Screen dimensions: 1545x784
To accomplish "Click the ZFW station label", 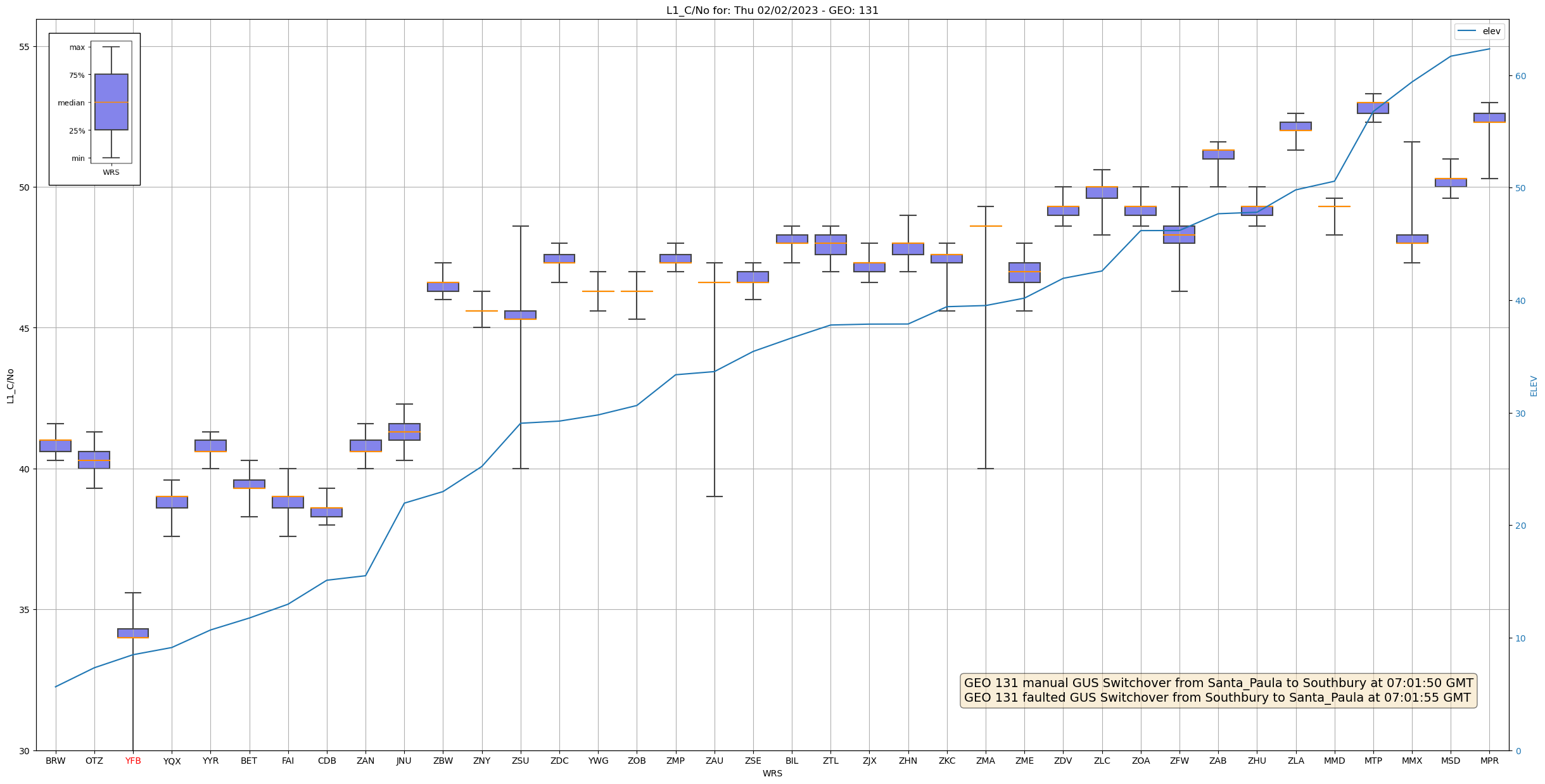I will point(1179,761).
